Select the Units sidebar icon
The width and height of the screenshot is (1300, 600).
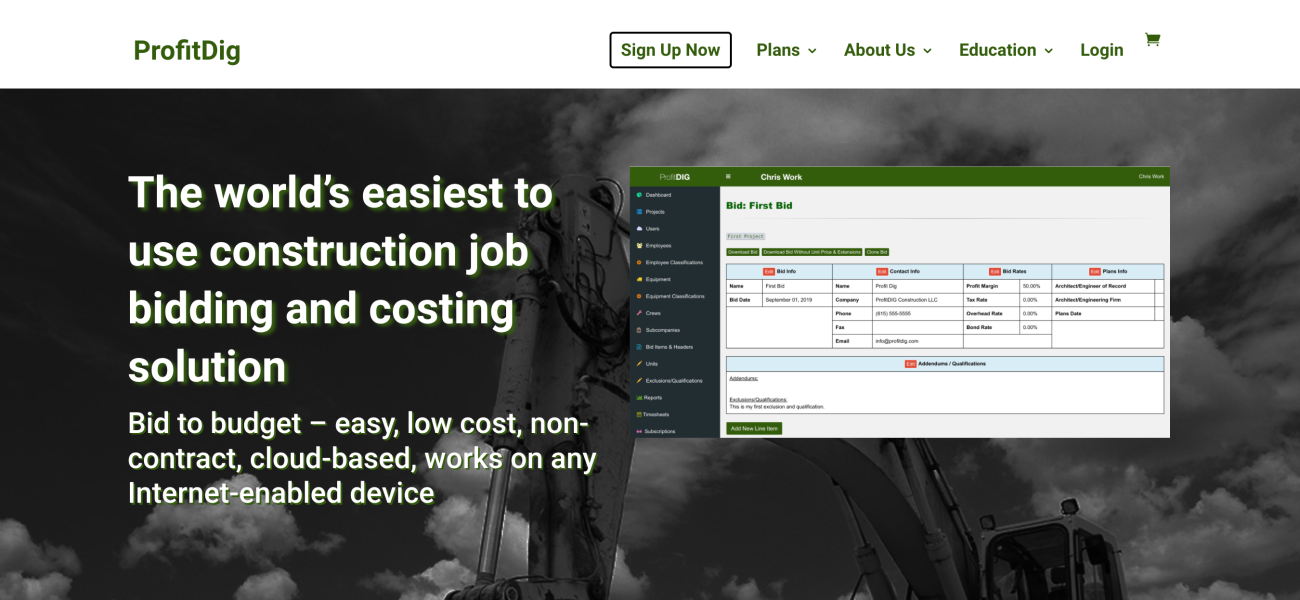pos(639,363)
